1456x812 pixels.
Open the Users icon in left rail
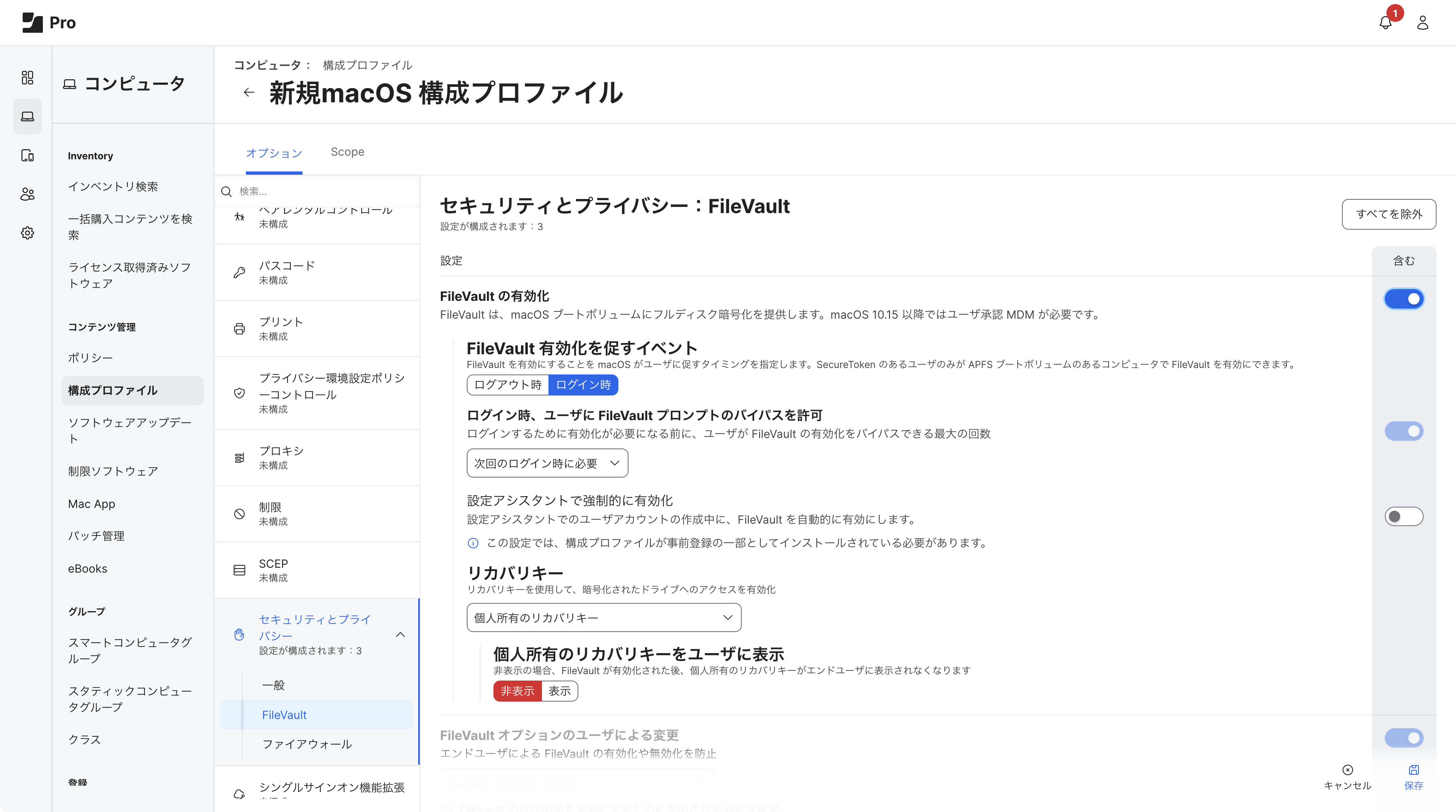(x=27, y=195)
